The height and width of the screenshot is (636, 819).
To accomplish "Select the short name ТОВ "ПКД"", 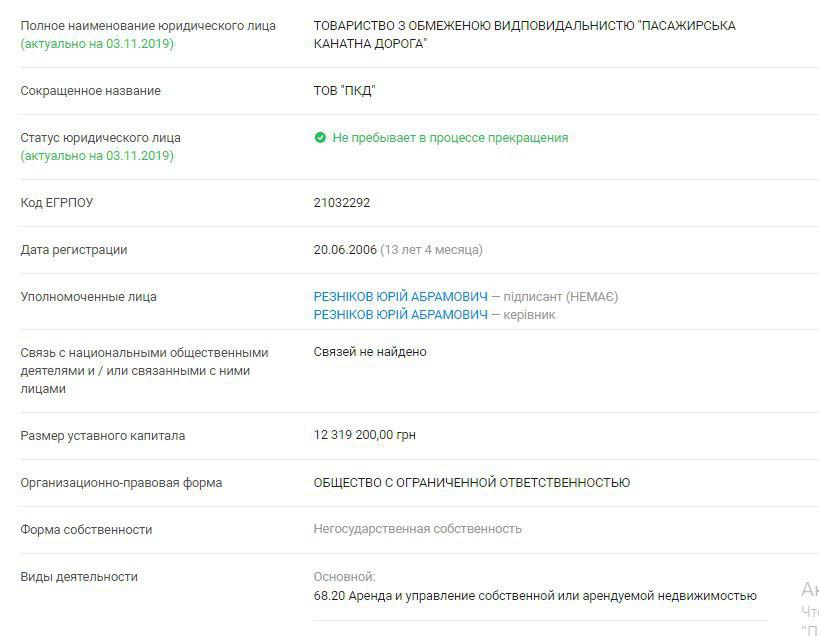I will tap(344, 91).
